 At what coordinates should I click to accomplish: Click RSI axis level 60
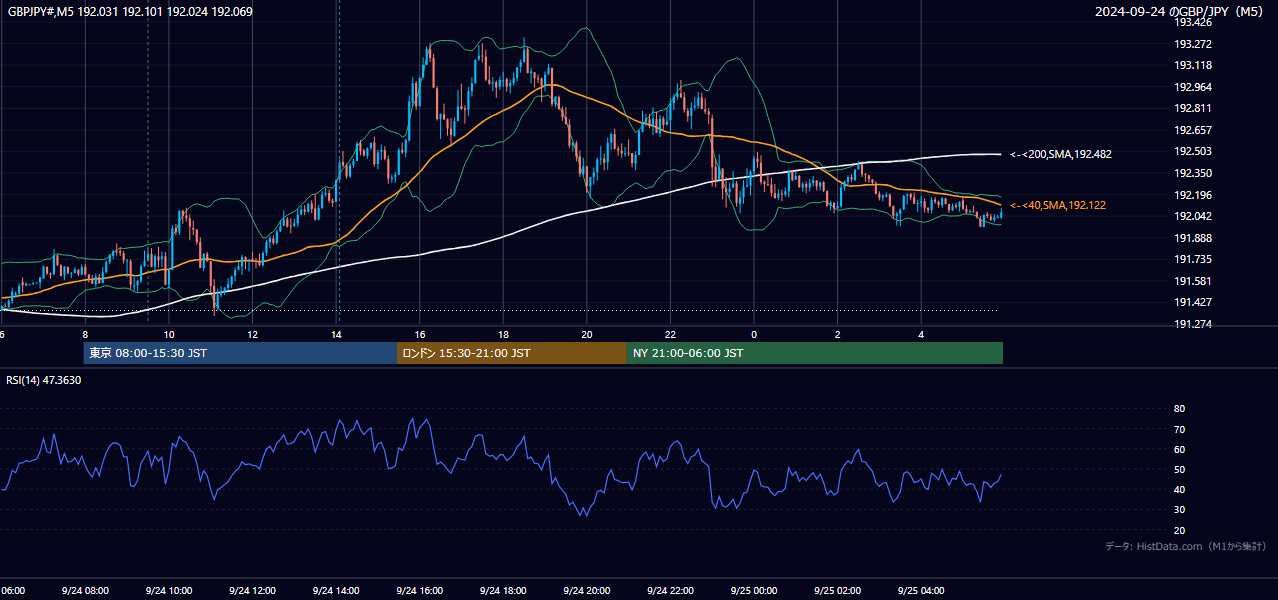pyautogui.click(x=1179, y=449)
